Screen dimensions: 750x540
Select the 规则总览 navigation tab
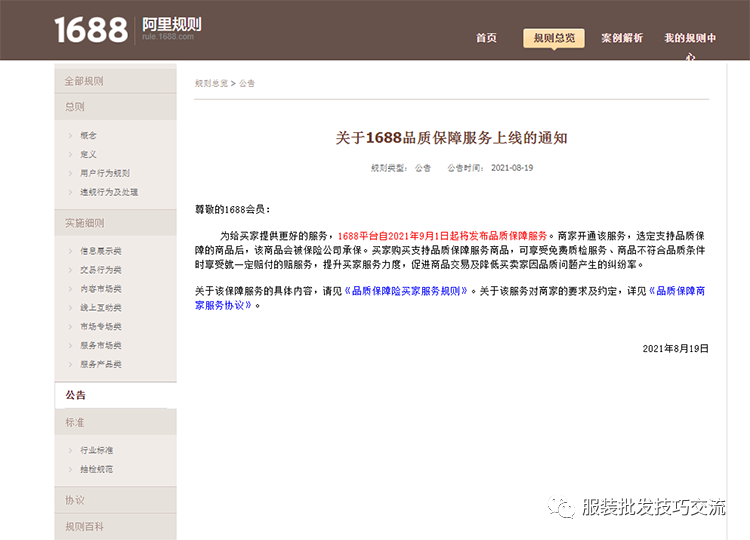(554, 38)
